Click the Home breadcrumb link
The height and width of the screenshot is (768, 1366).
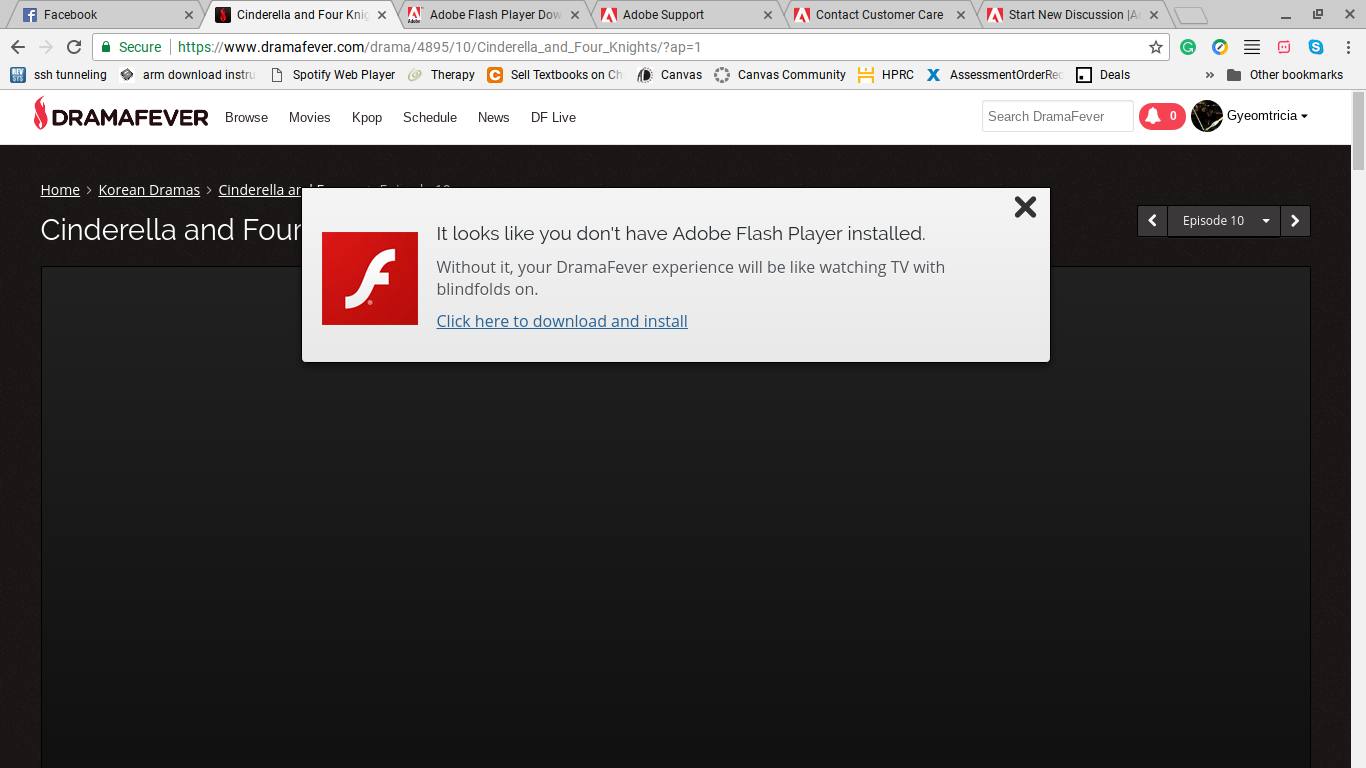click(60, 190)
